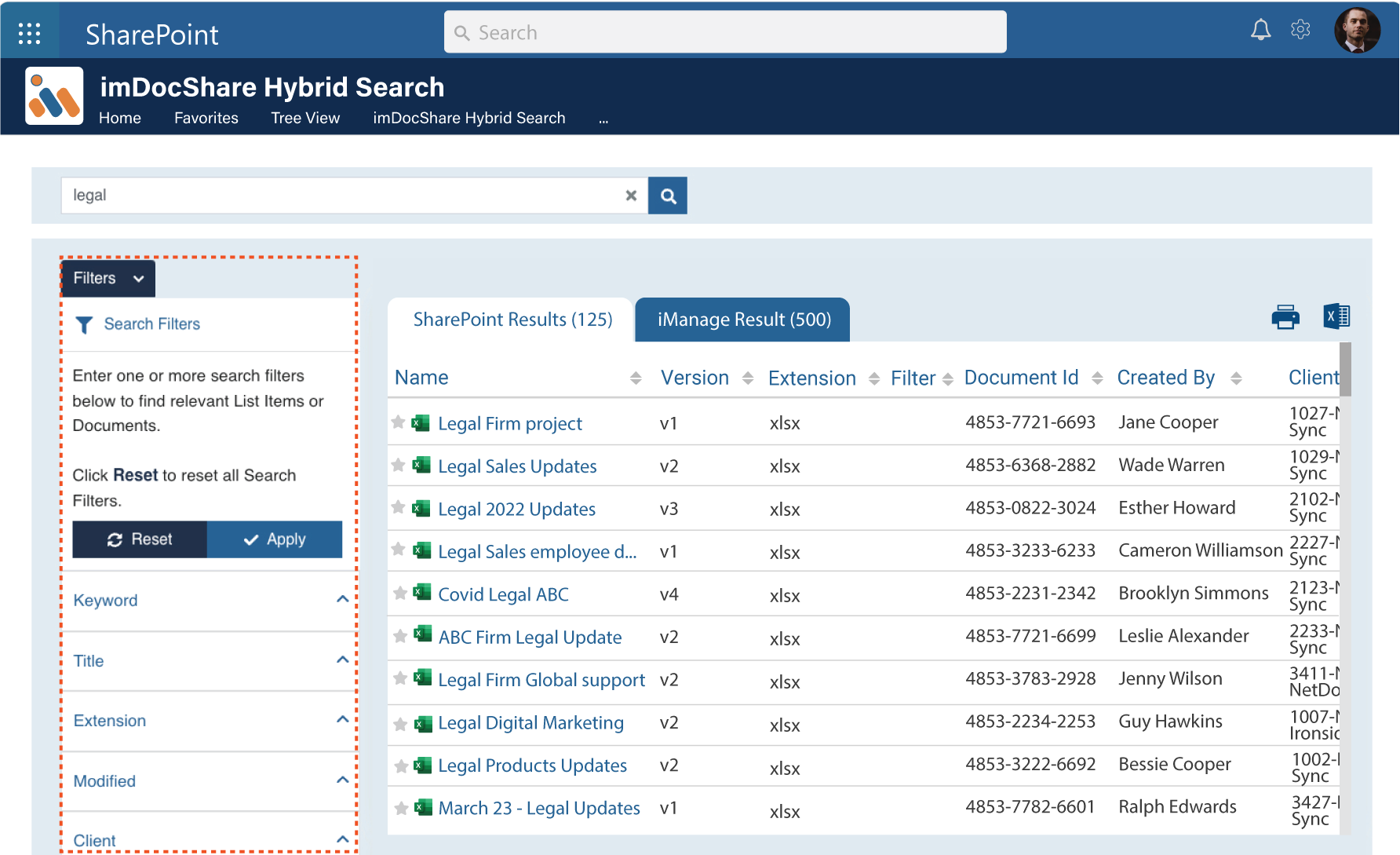The image size is (1400, 855).
Task: Reset all search filters
Action: [140, 539]
